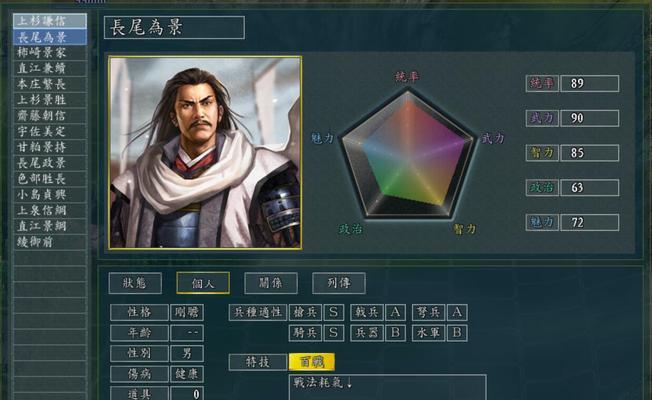Select 上杉謙信 in the officer list
This screenshot has height=400, width=652.
(x=50, y=21)
